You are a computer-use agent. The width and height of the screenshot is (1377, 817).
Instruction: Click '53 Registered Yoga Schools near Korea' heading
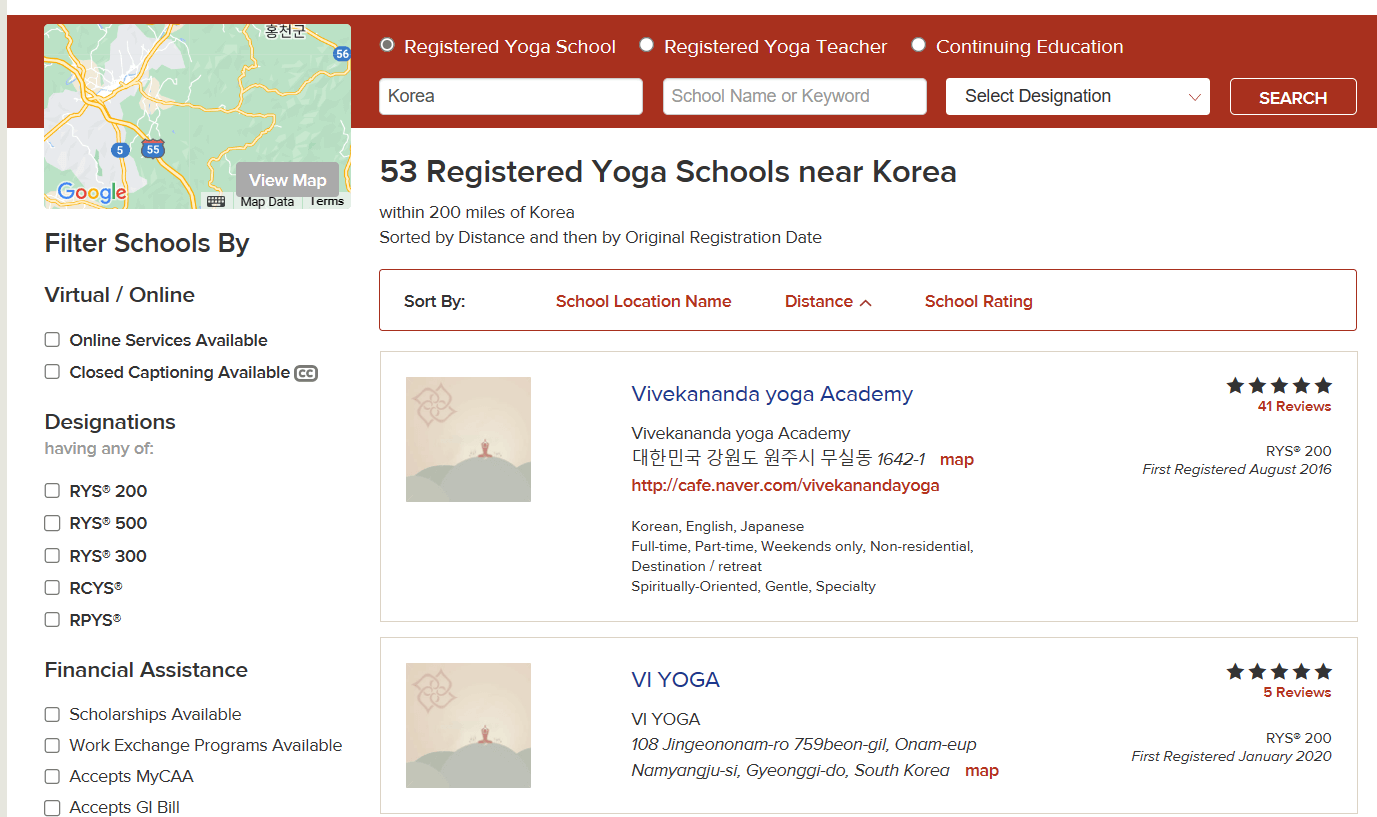pos(668,172)
